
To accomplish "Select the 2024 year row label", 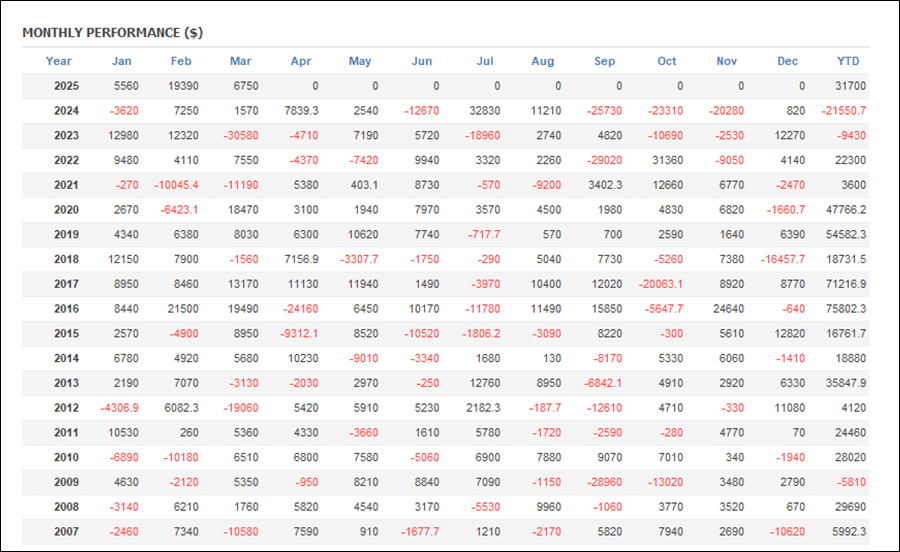I will point(67,111).
